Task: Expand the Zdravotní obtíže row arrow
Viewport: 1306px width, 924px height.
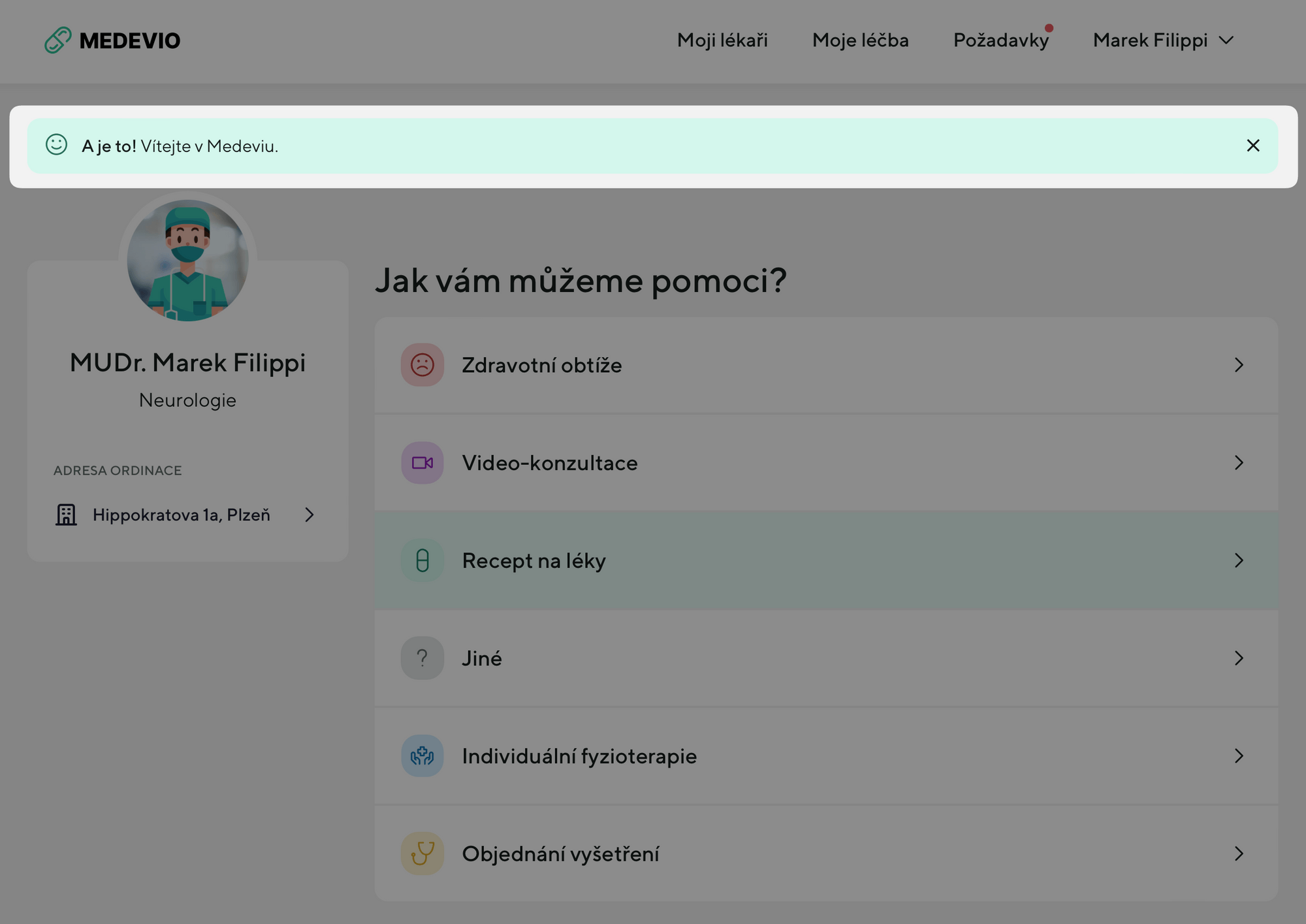Action: pyautogui.click(x=1239, y=365)
